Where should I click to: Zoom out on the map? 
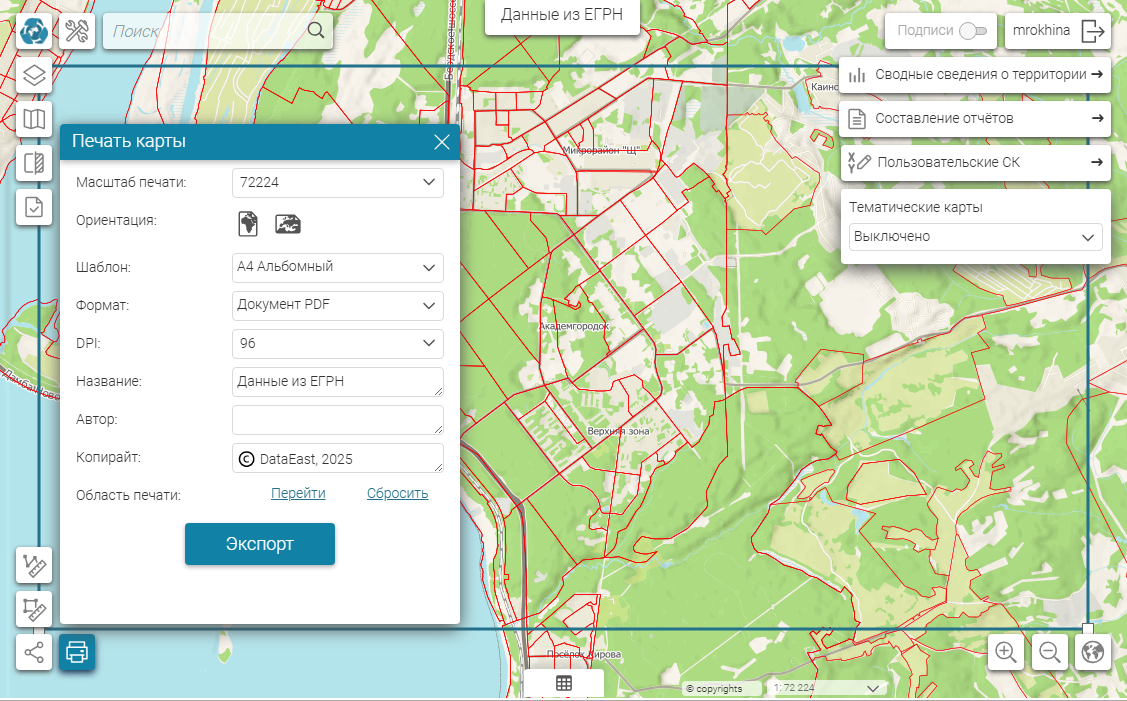(1050, 653)
